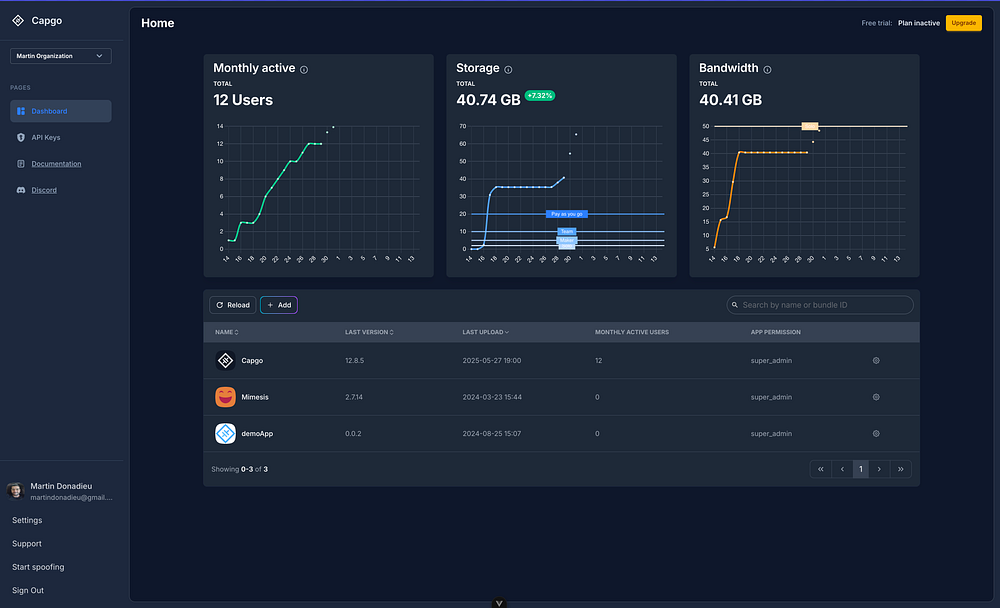Add a new app
This screenshot has height=608, width=1000.
279,305
